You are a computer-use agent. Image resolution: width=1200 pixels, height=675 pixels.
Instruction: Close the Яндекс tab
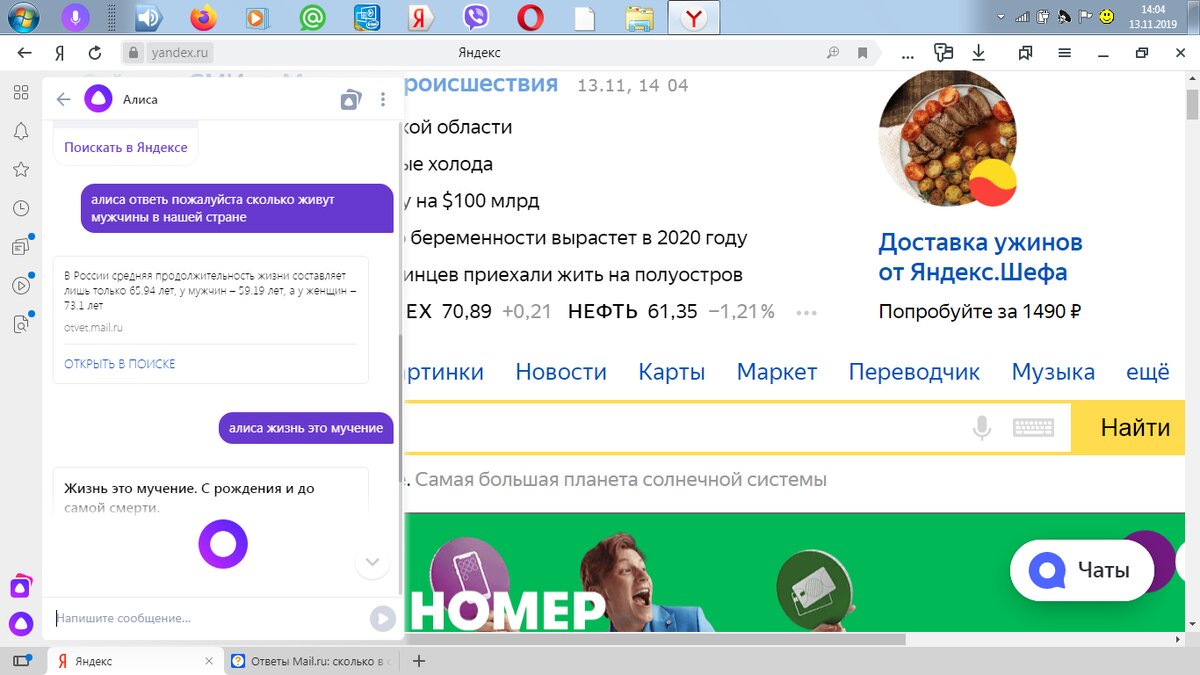click(x=209, y=661)
